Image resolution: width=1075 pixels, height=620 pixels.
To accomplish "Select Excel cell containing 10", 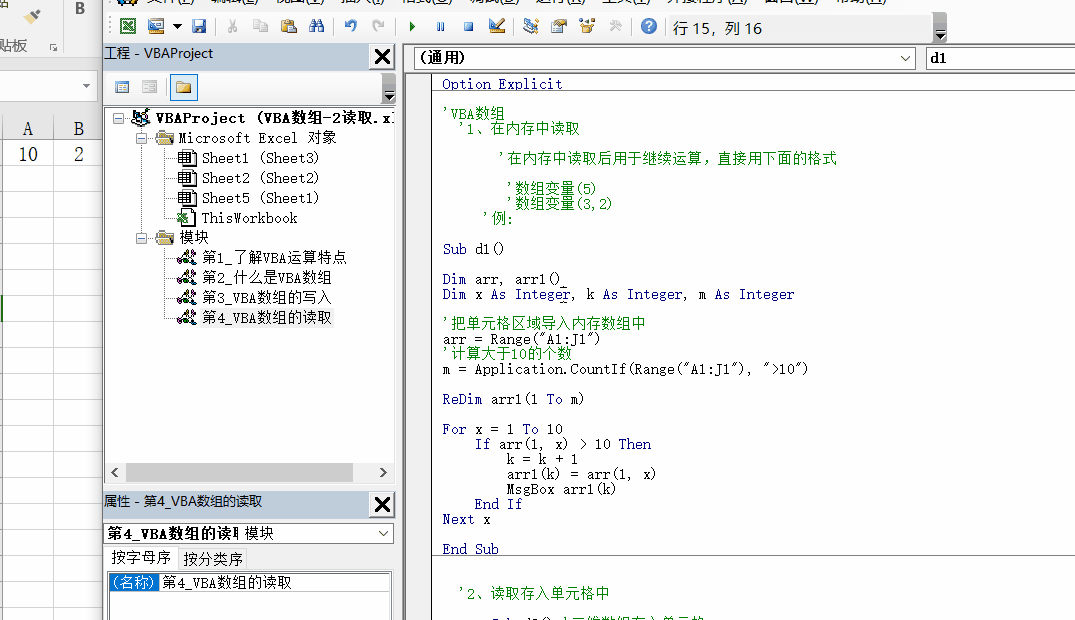I will coord(28,154).
